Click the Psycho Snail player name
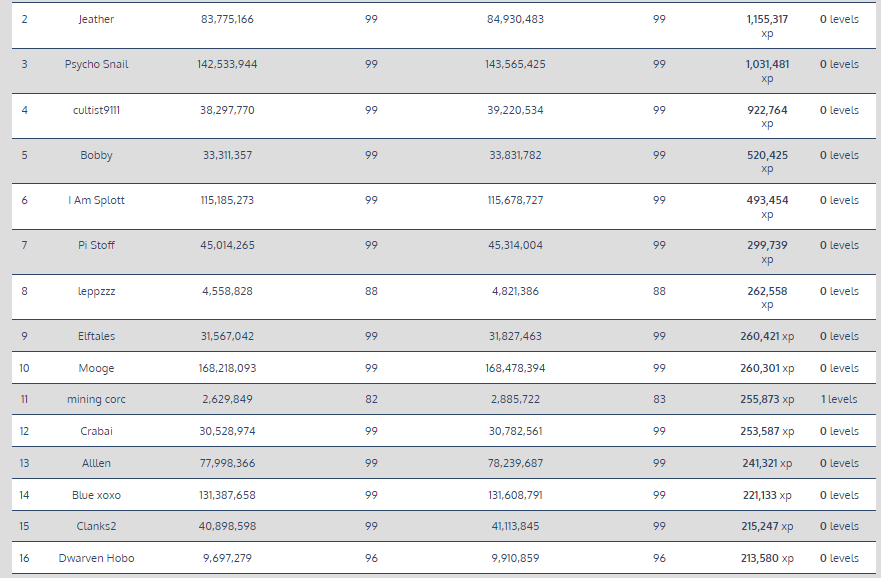The width and height of the screenshot is (881, 578). (x=96, y=64)
